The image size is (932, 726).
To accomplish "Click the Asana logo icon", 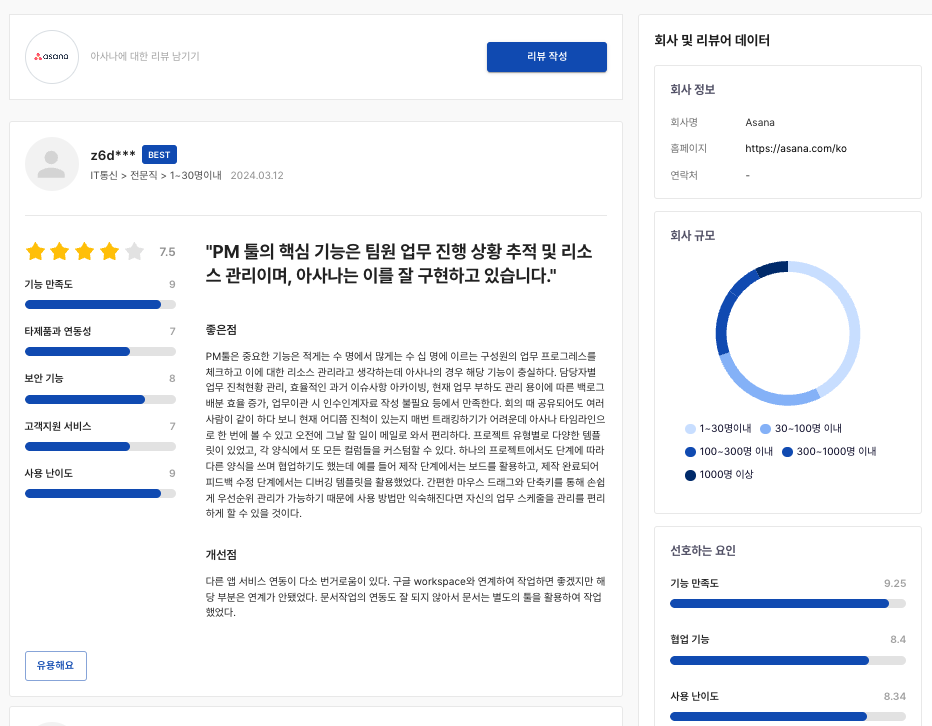I will click(x=51, y=57).
